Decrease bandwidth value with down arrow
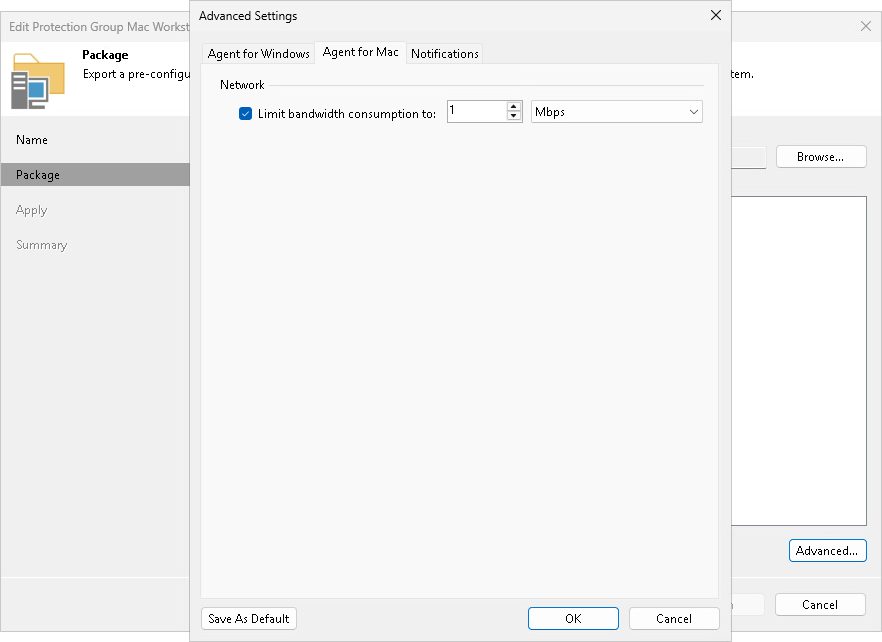 [x=514, y=116]
